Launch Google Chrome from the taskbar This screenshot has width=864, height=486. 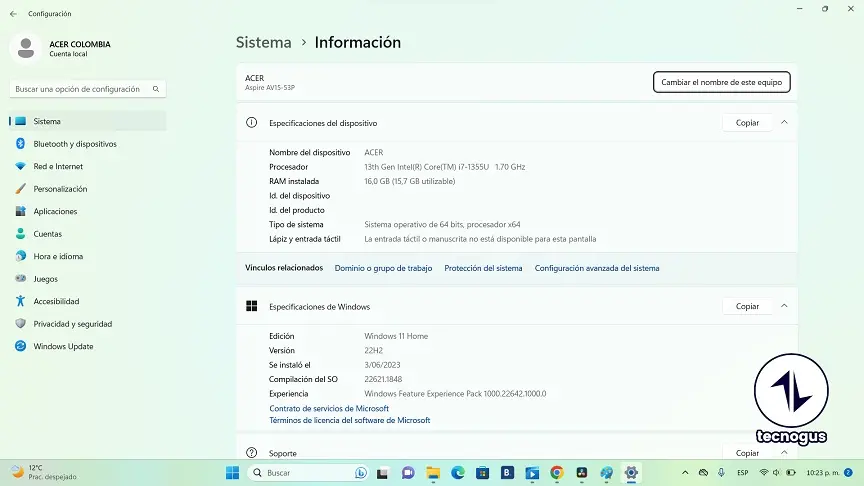pyautogui.click(x=557, y=473)
